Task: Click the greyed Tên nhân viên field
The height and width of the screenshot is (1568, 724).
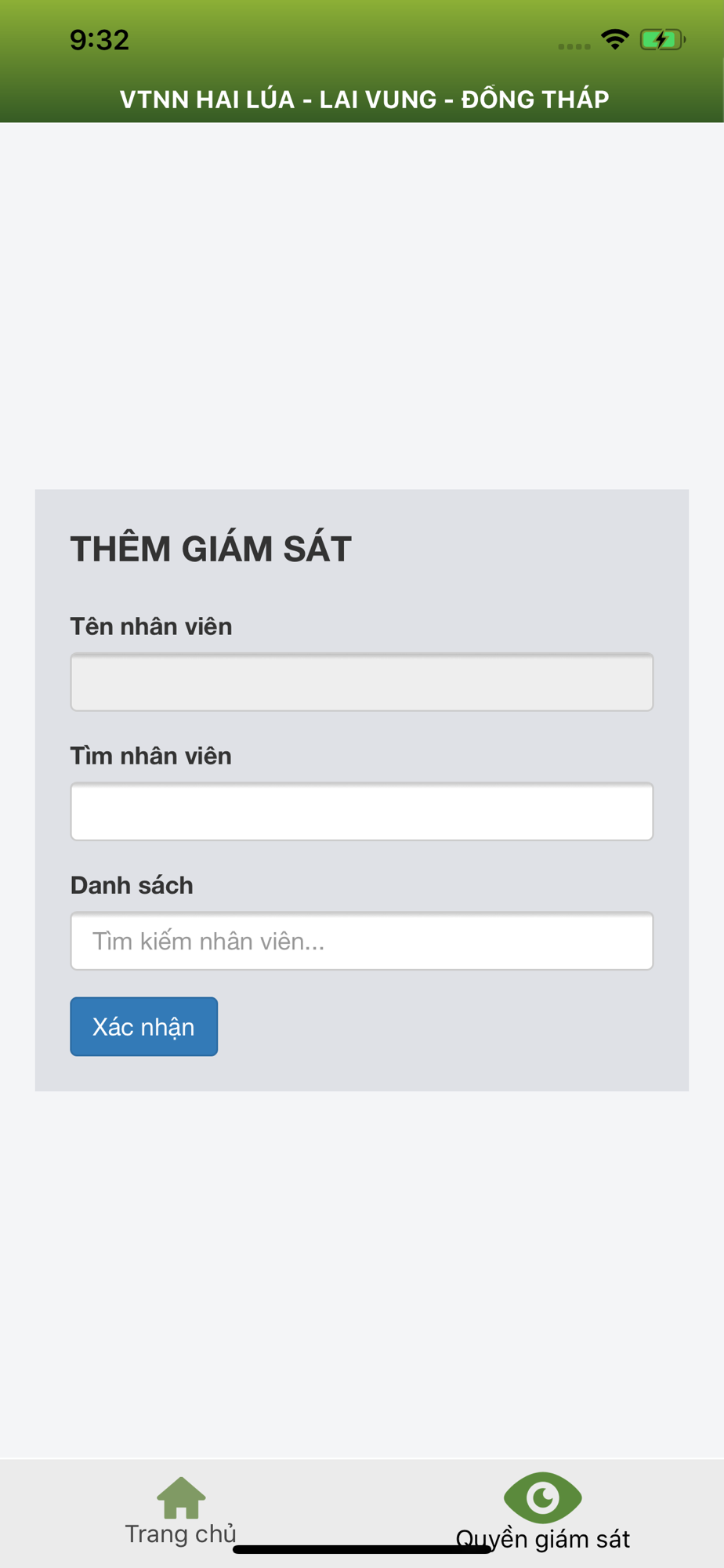Action: click(362, 682)
